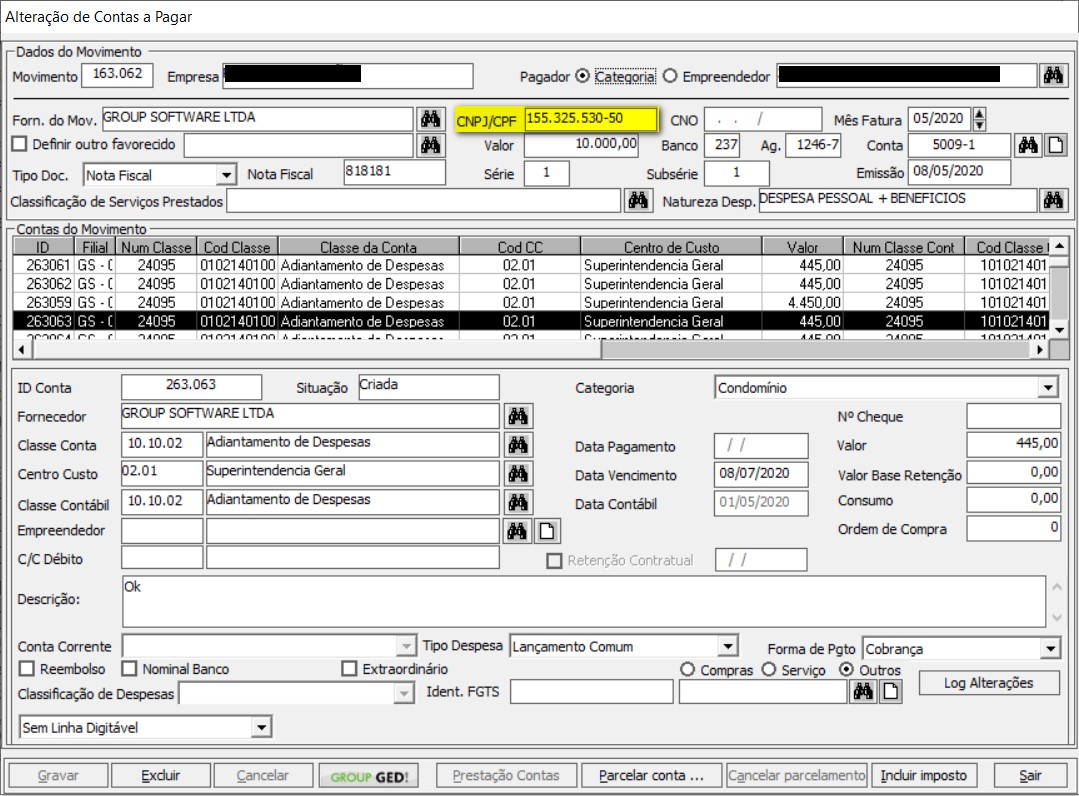This screenshot has width=1079, height=796.
Task: Select the Serviço radio option
Action: (769, 670)
